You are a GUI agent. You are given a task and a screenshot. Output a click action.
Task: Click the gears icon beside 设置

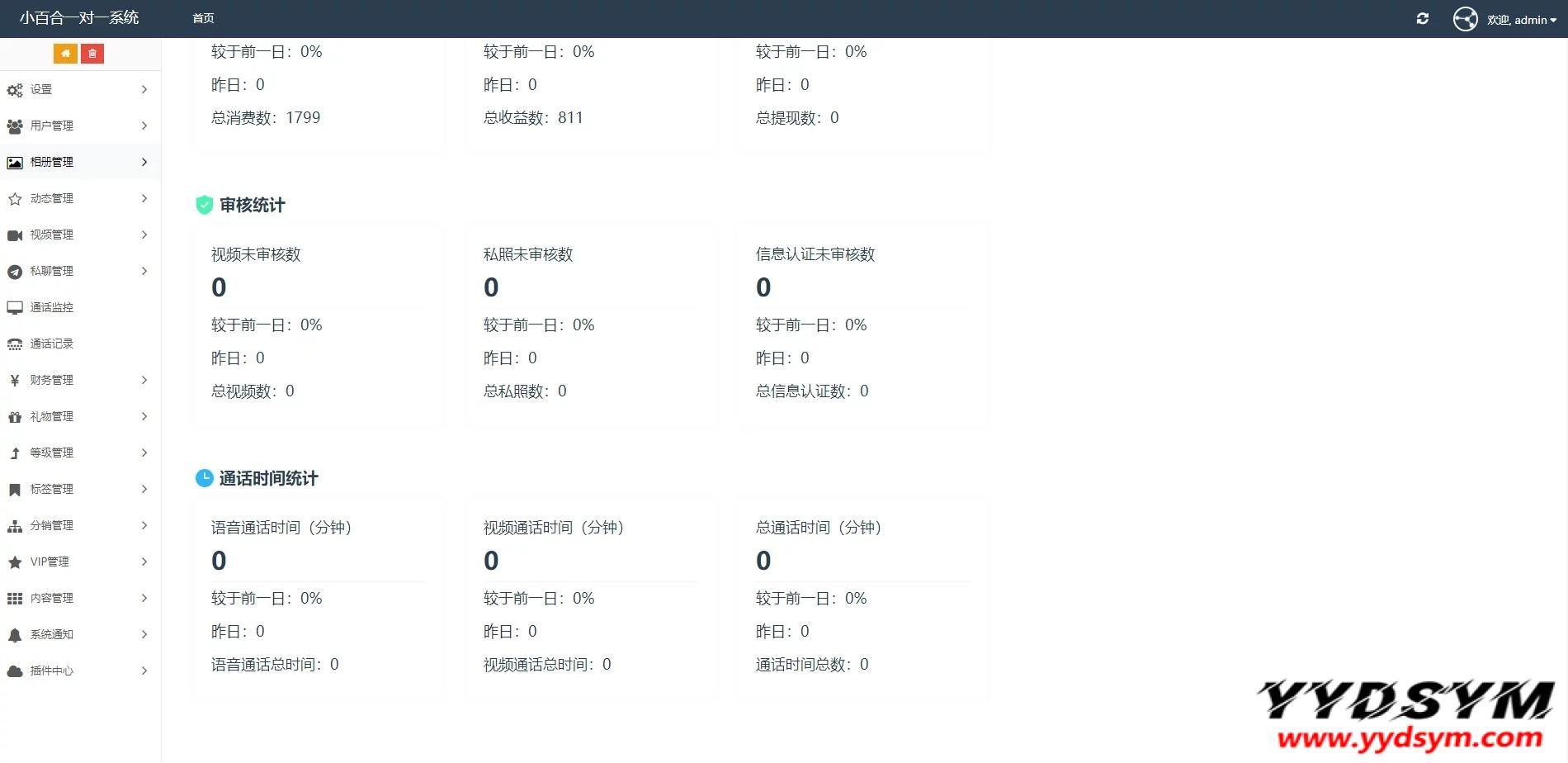click(15, 90)
